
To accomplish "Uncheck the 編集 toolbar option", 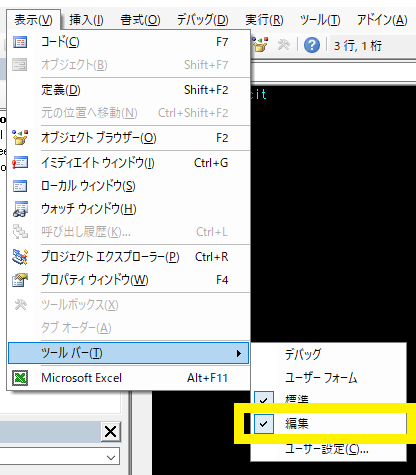I will click(x=329, y=424).
